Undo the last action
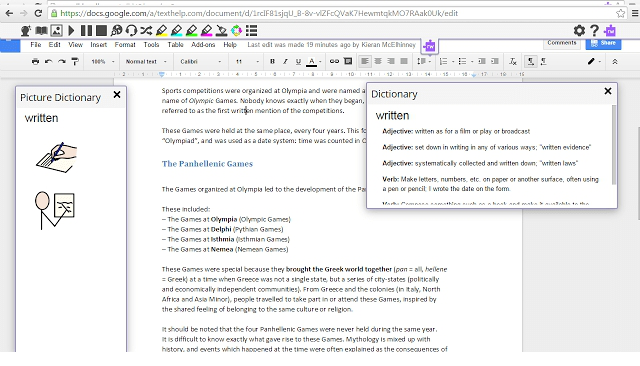Viewport: 640px width, 366px height. [49, 62]
